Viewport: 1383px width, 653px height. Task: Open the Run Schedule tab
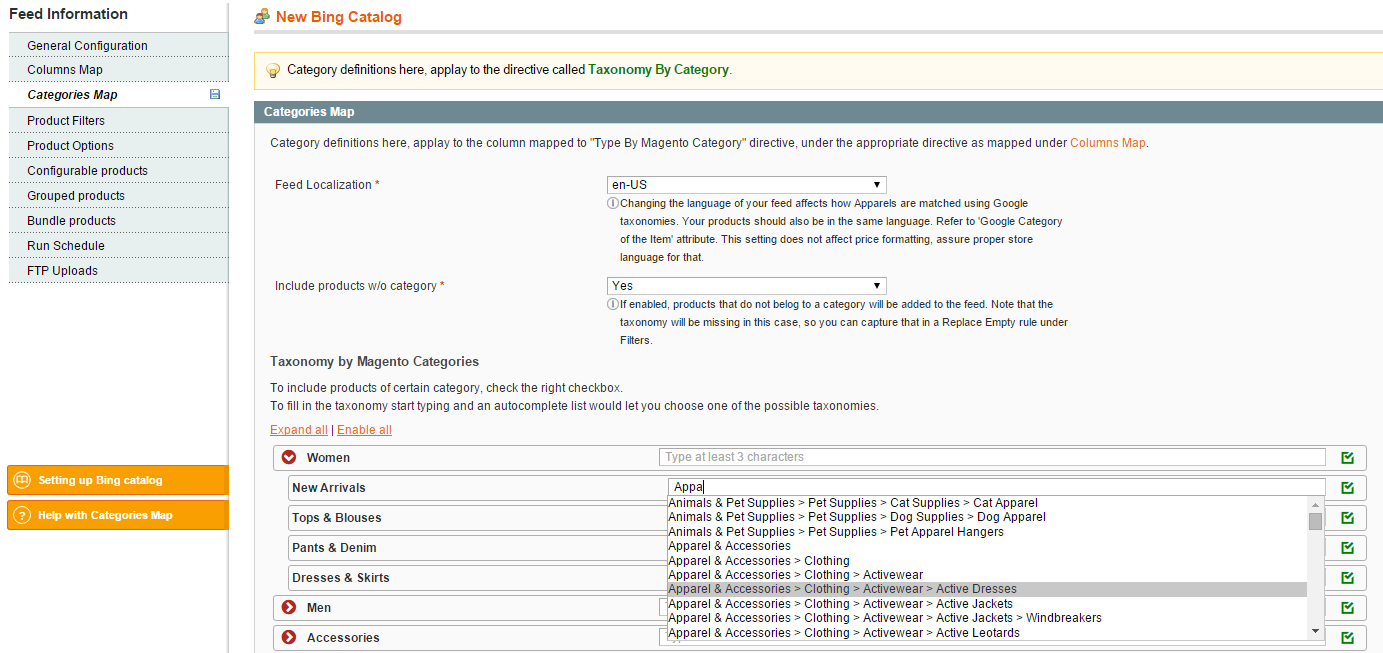point(118,245)
